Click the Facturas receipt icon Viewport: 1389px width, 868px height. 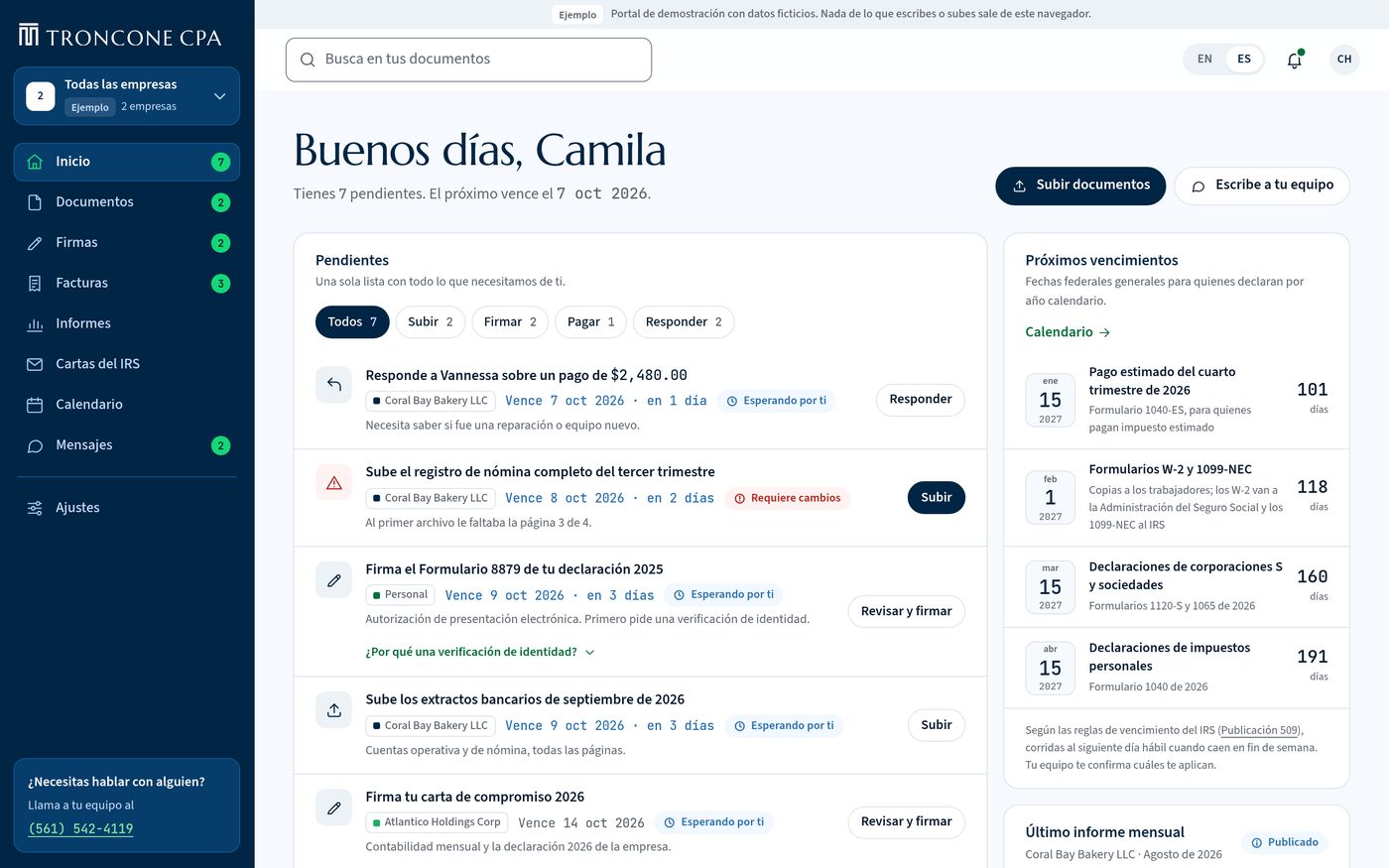[x=35, y=284]
